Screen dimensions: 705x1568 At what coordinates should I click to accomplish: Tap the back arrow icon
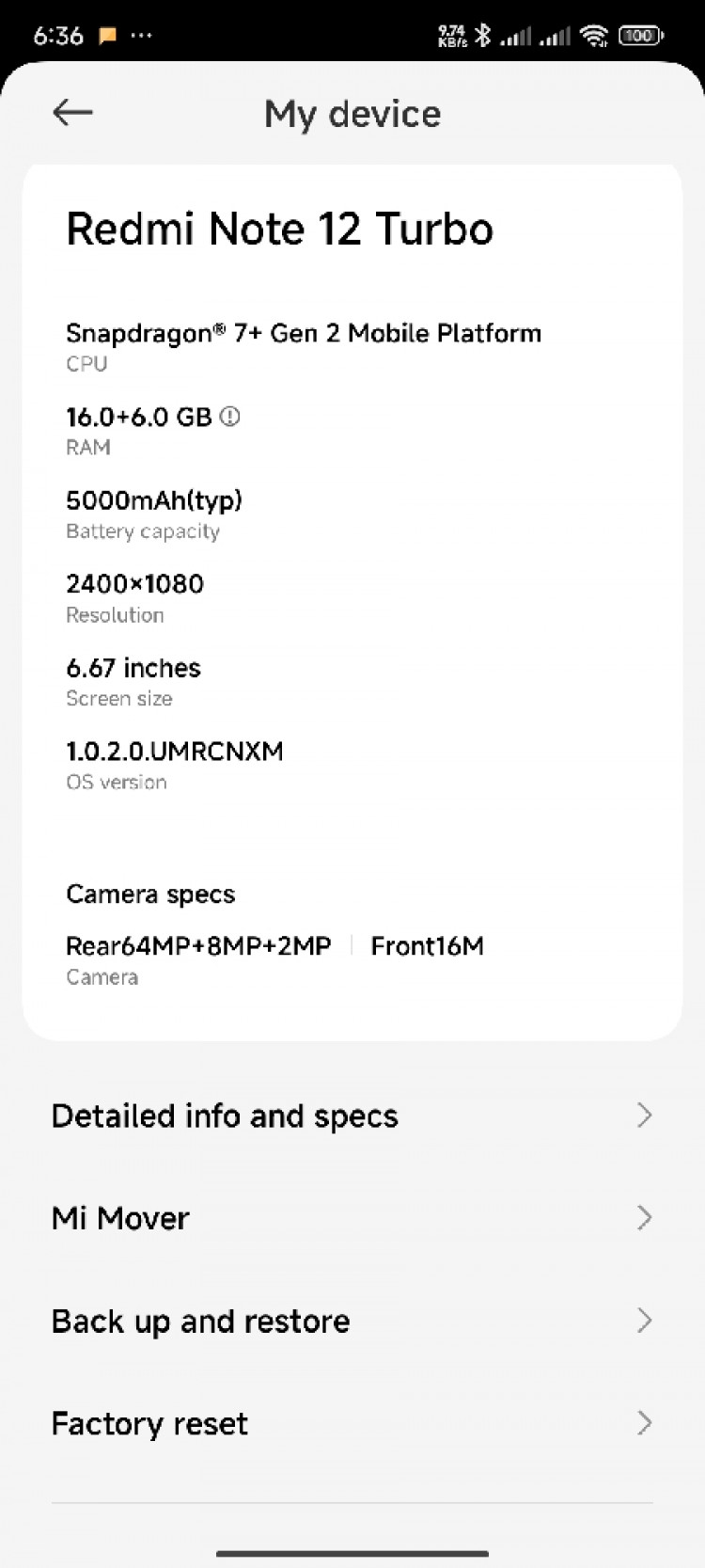point(72,113)
